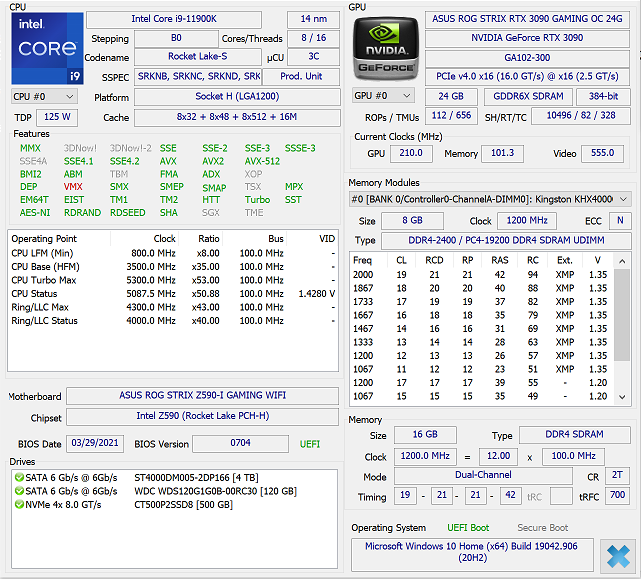Click the Prod. Unit field
This screenshot has width=641, height=579.
coord(301,77)
